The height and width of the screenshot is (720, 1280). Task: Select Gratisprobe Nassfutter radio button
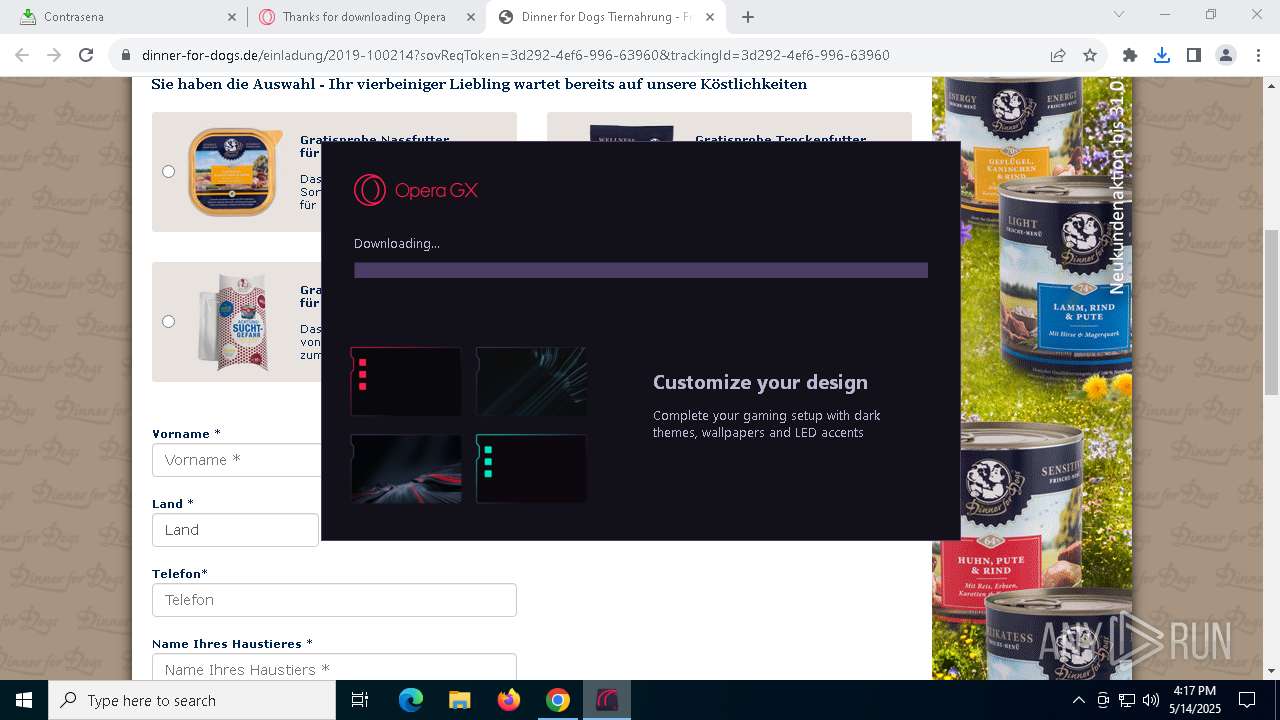(x=168, y=171)
